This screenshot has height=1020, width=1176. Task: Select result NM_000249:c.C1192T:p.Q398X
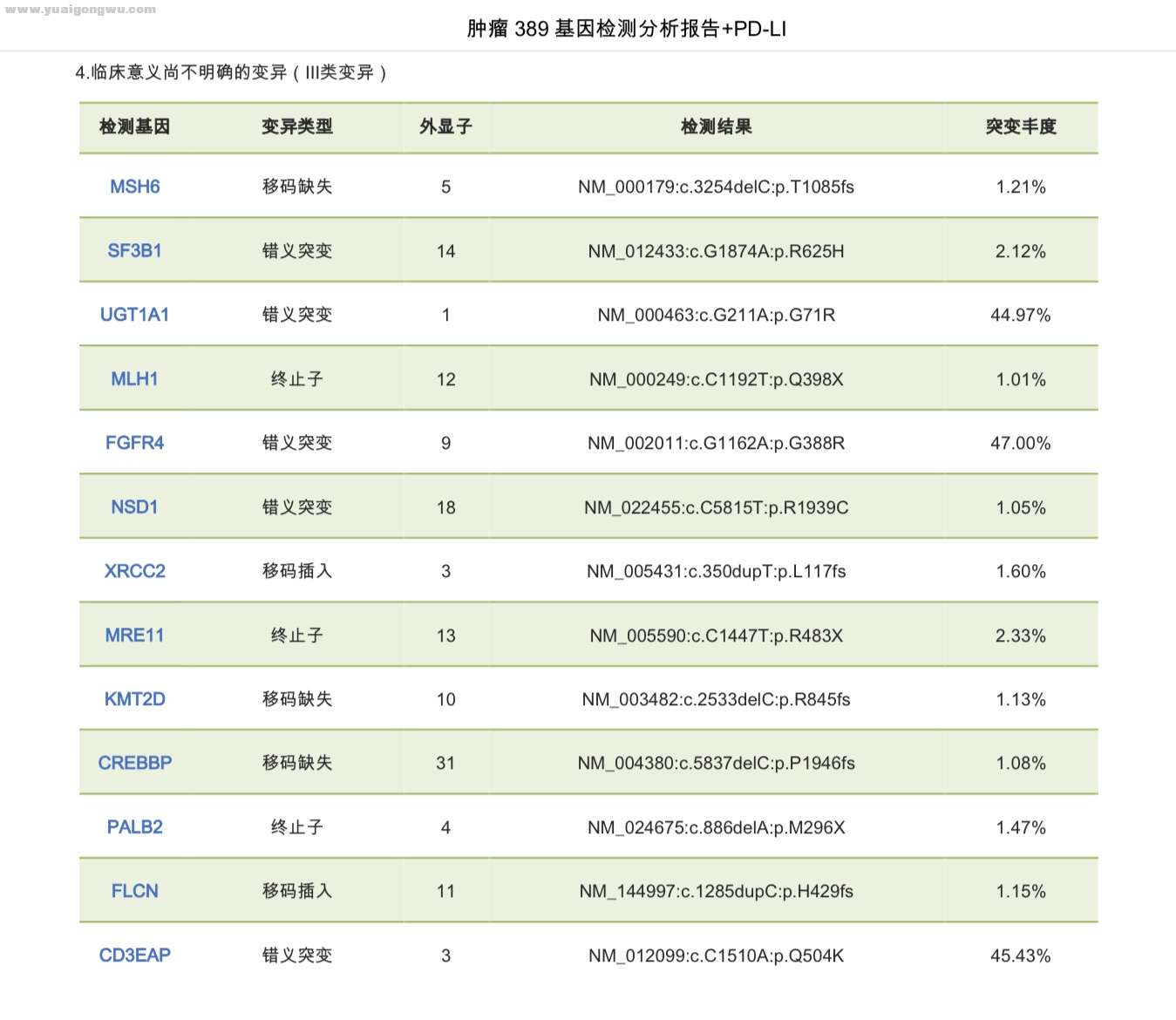[717, 379]
